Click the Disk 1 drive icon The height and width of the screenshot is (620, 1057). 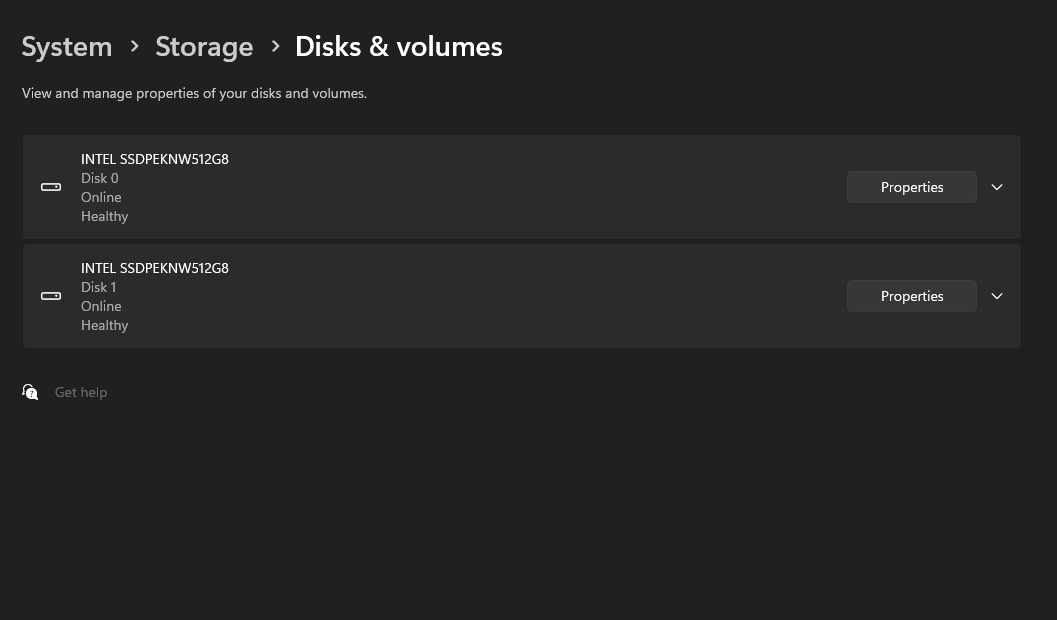coord(50,296)
